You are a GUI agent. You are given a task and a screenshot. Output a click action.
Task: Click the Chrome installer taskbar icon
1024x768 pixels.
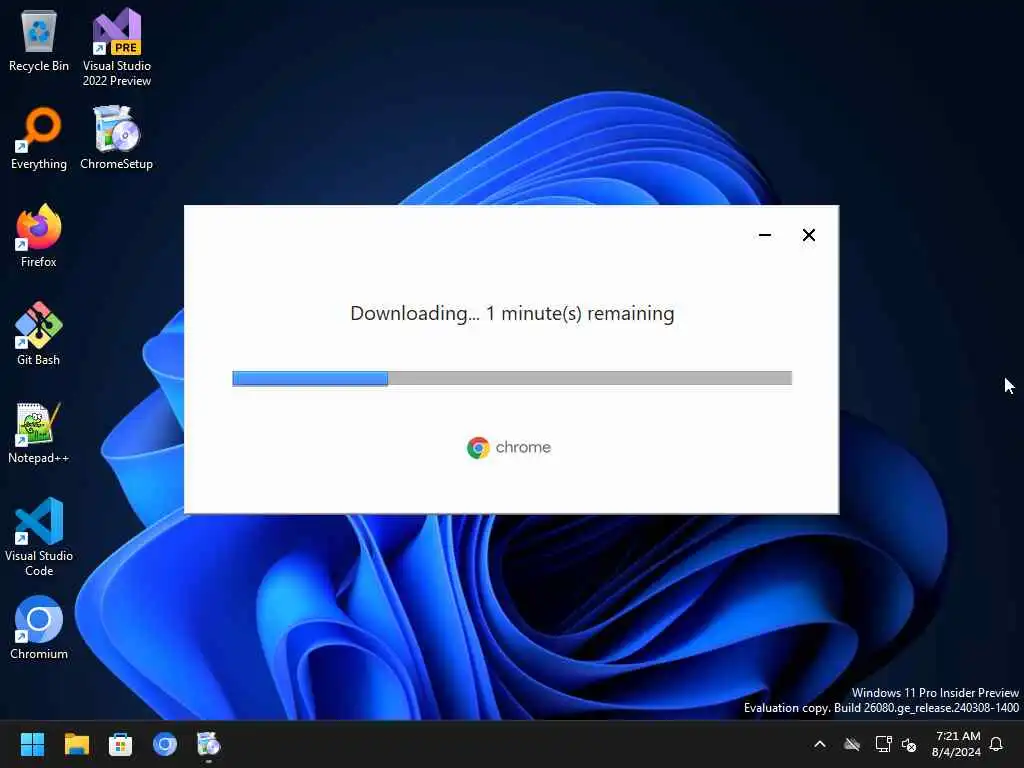tap(208, 744)
